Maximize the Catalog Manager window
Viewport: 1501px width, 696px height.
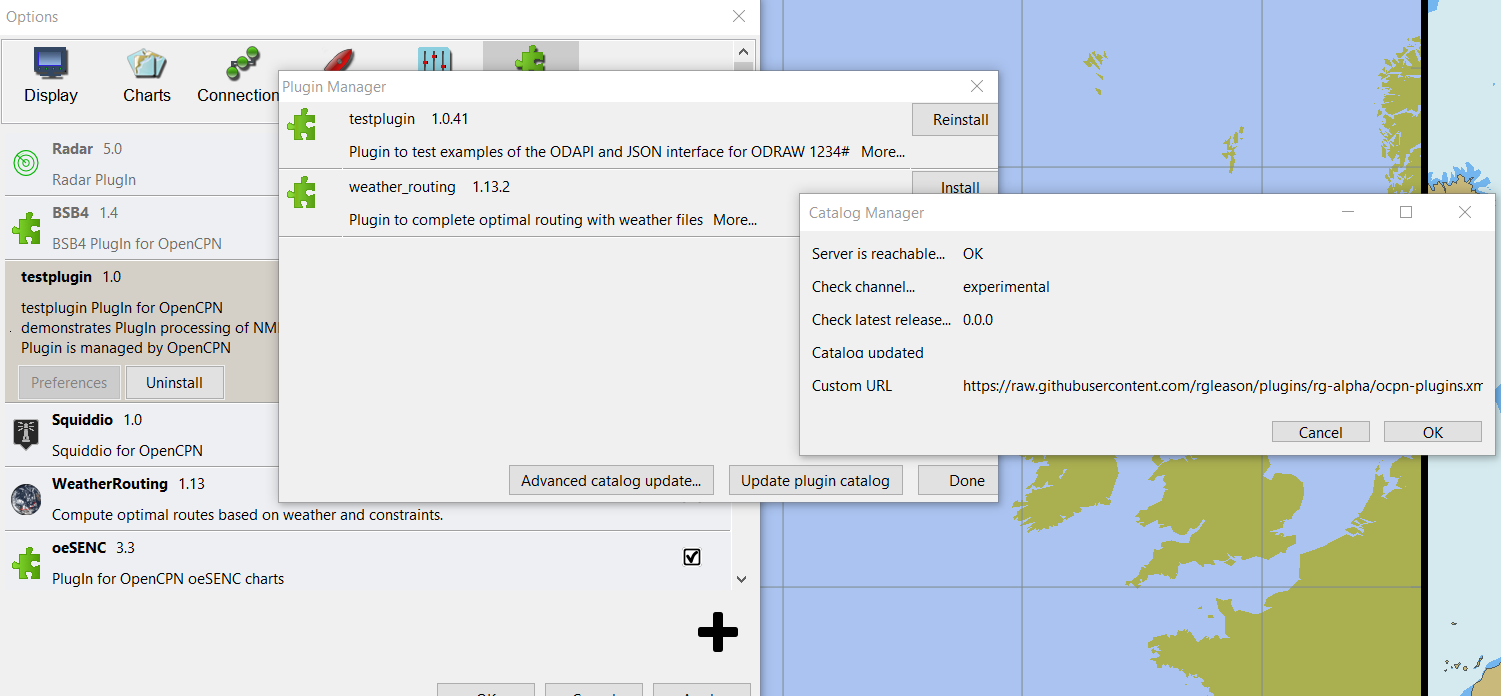click(x=1406, y=212)
